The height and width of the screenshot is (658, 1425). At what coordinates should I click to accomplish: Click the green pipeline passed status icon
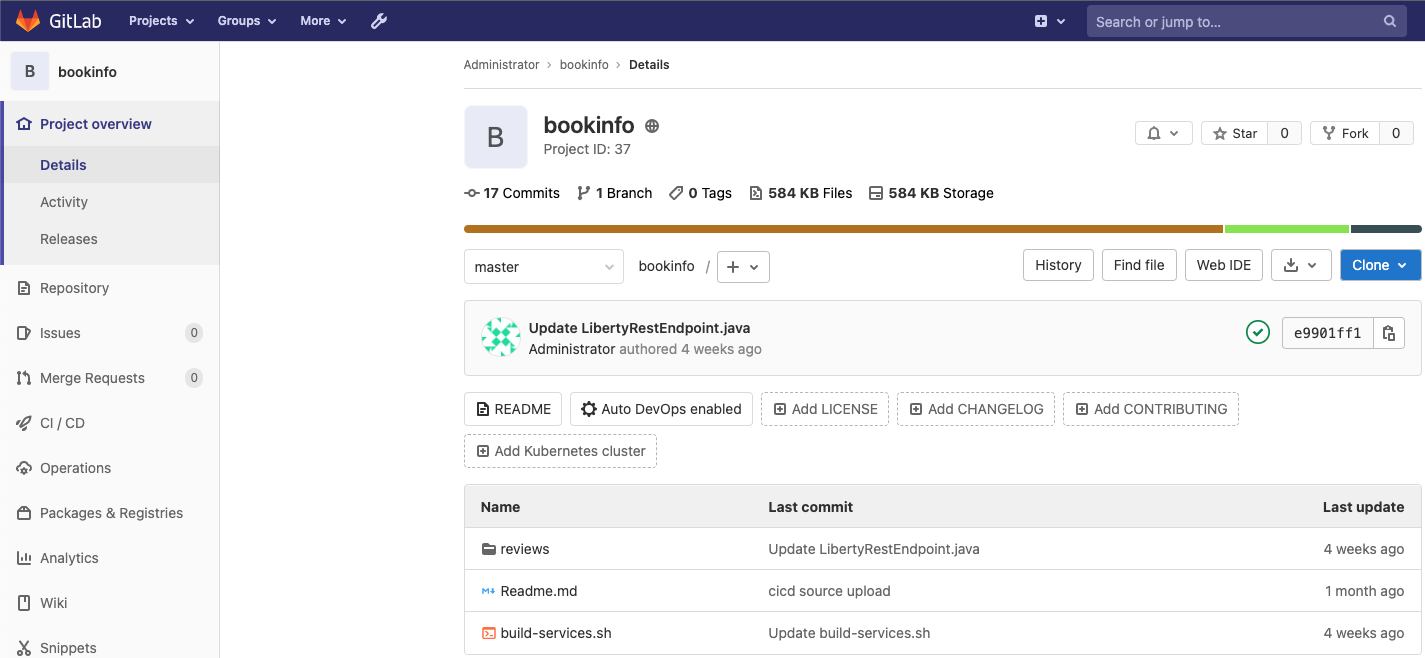click(1258, 332)
